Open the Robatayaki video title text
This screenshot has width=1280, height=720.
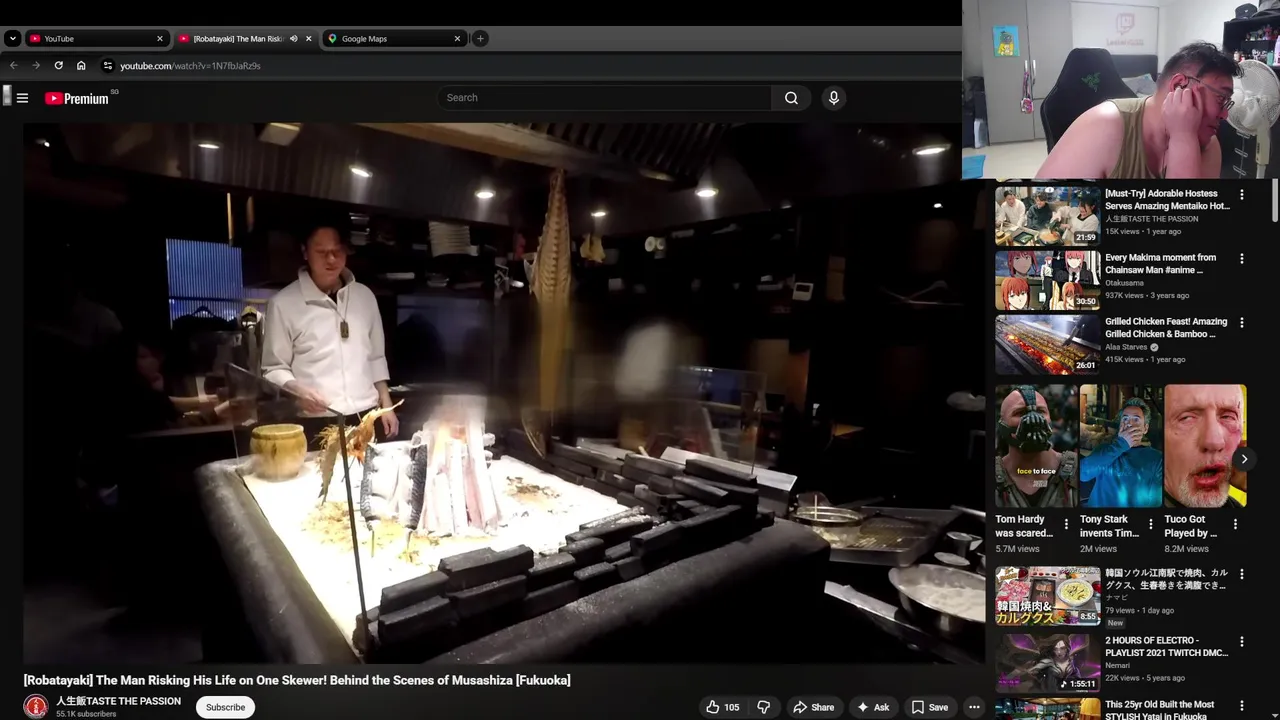(297, 680)
